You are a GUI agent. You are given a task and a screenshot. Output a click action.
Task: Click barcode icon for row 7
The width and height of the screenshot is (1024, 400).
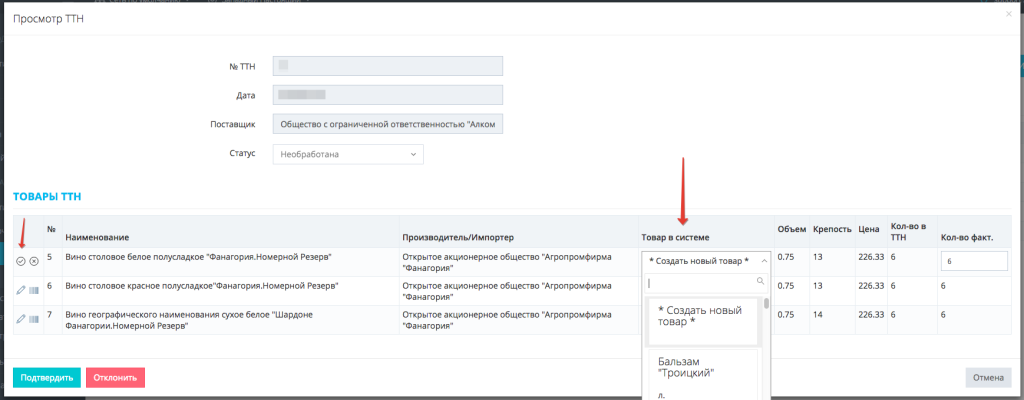(34, 319)
